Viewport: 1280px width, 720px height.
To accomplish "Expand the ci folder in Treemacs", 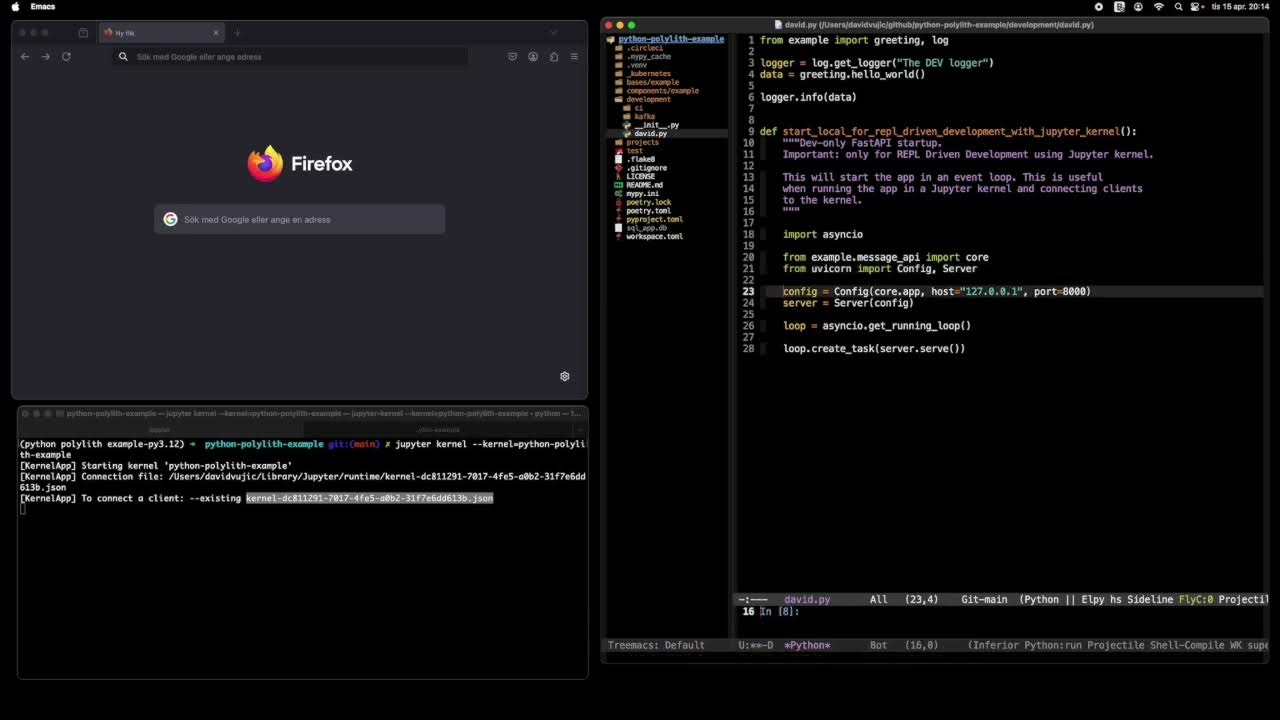I will pos(639,108).
